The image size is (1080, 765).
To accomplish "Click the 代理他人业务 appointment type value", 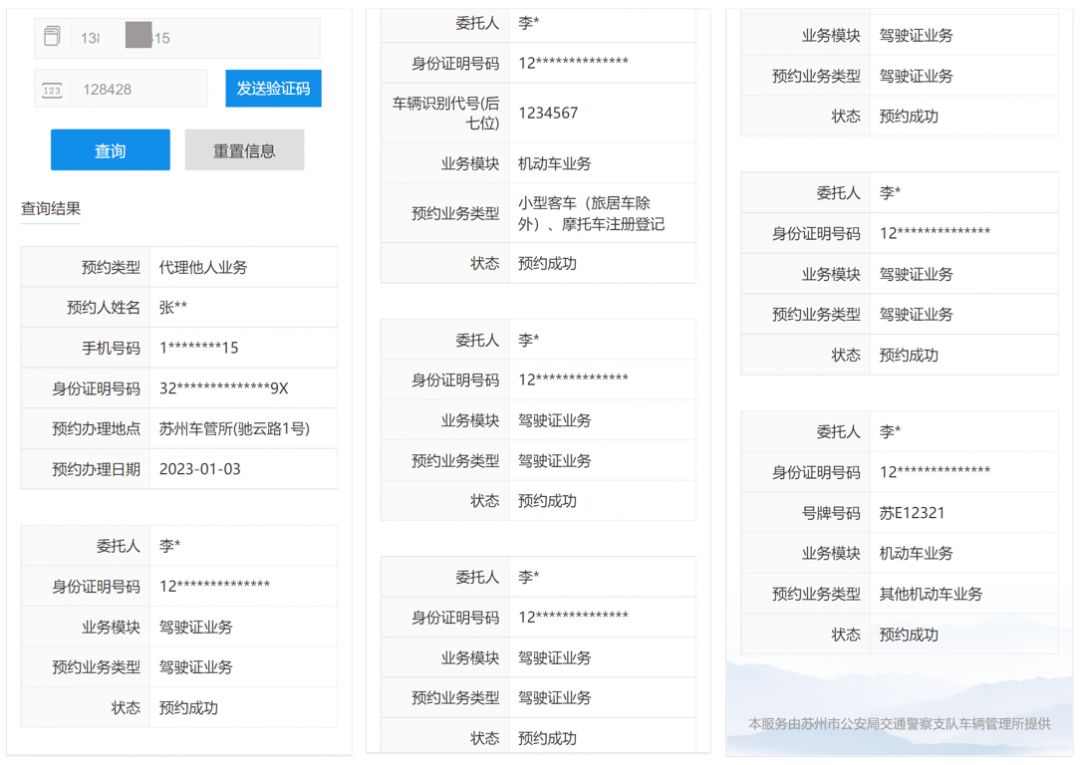I will pyautogui.click(x=203, y=267).
